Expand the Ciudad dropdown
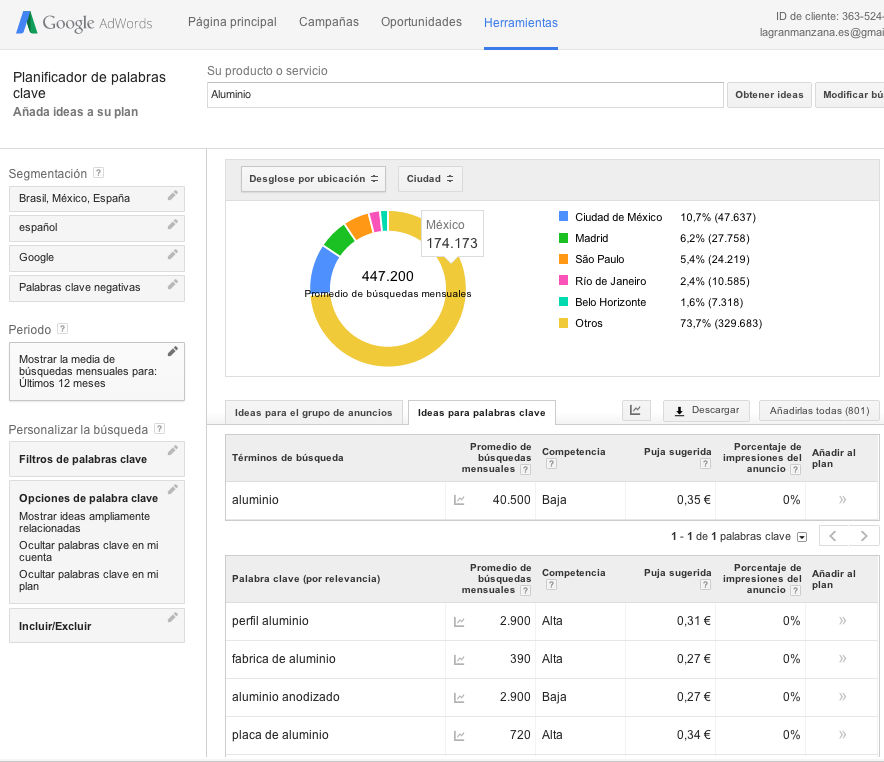The image size is (884, 762). [430, 179]
